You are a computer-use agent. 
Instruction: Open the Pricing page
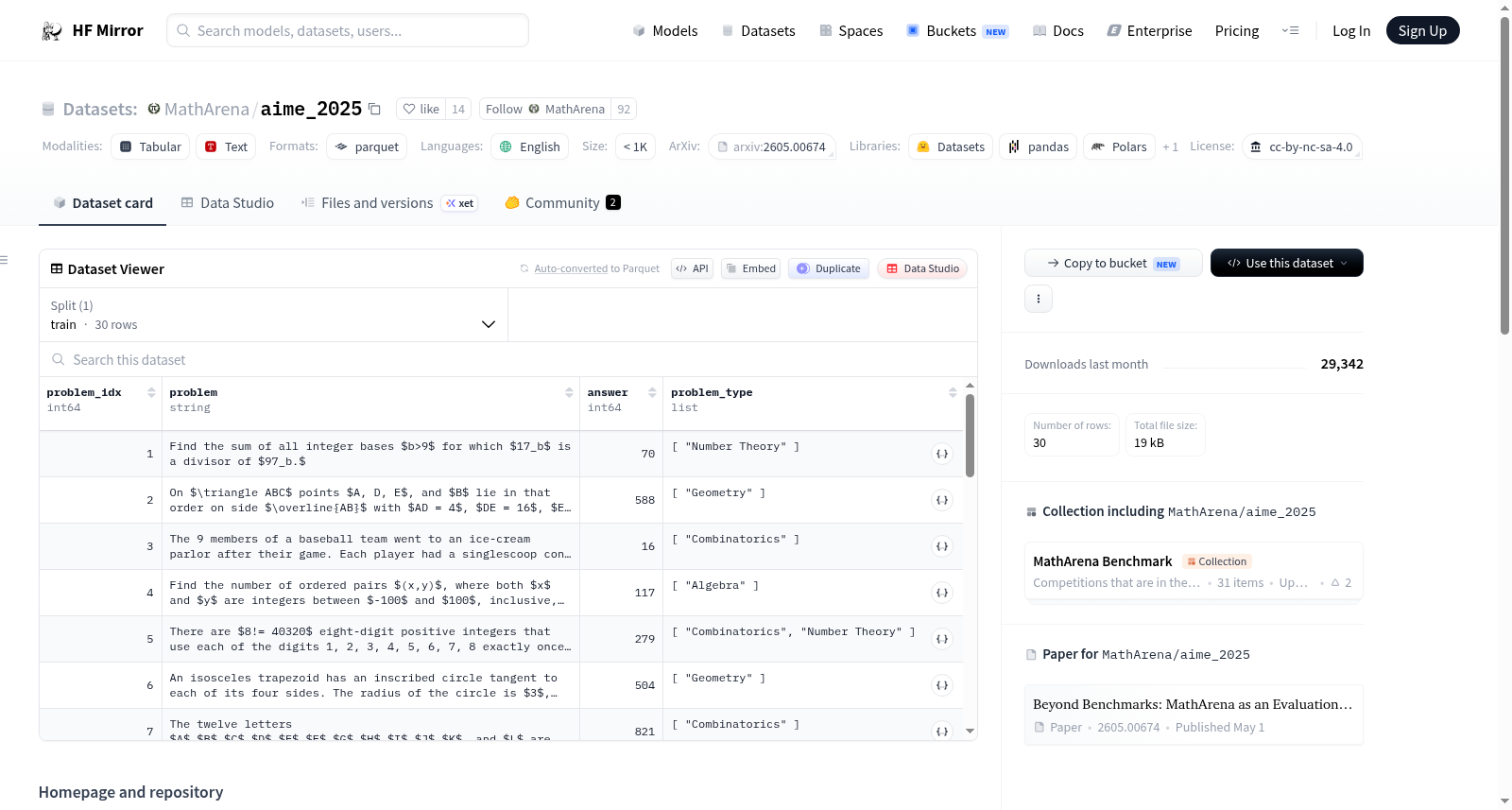coord(1237,31)
